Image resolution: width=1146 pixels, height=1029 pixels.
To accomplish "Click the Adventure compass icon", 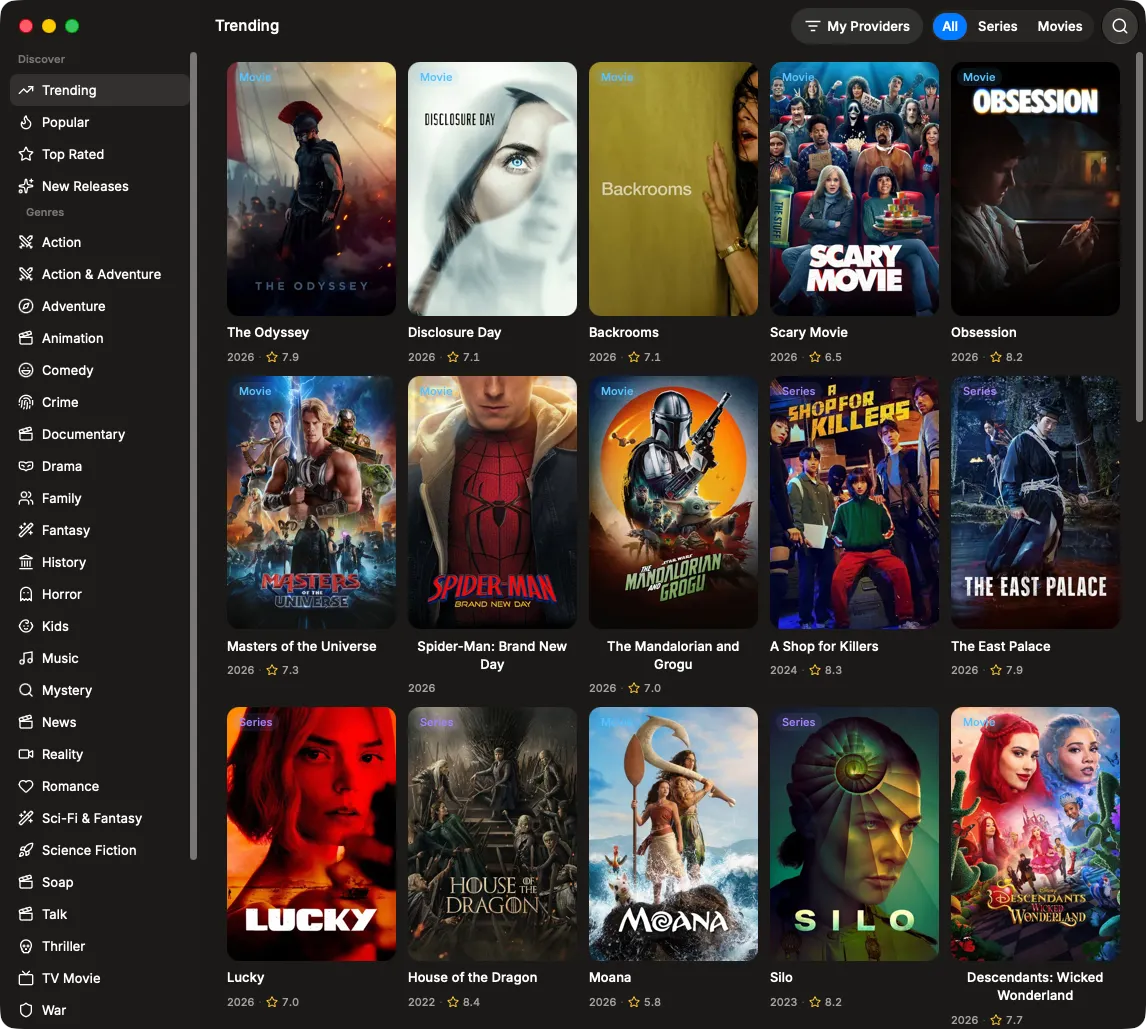I will click(26, 306).
